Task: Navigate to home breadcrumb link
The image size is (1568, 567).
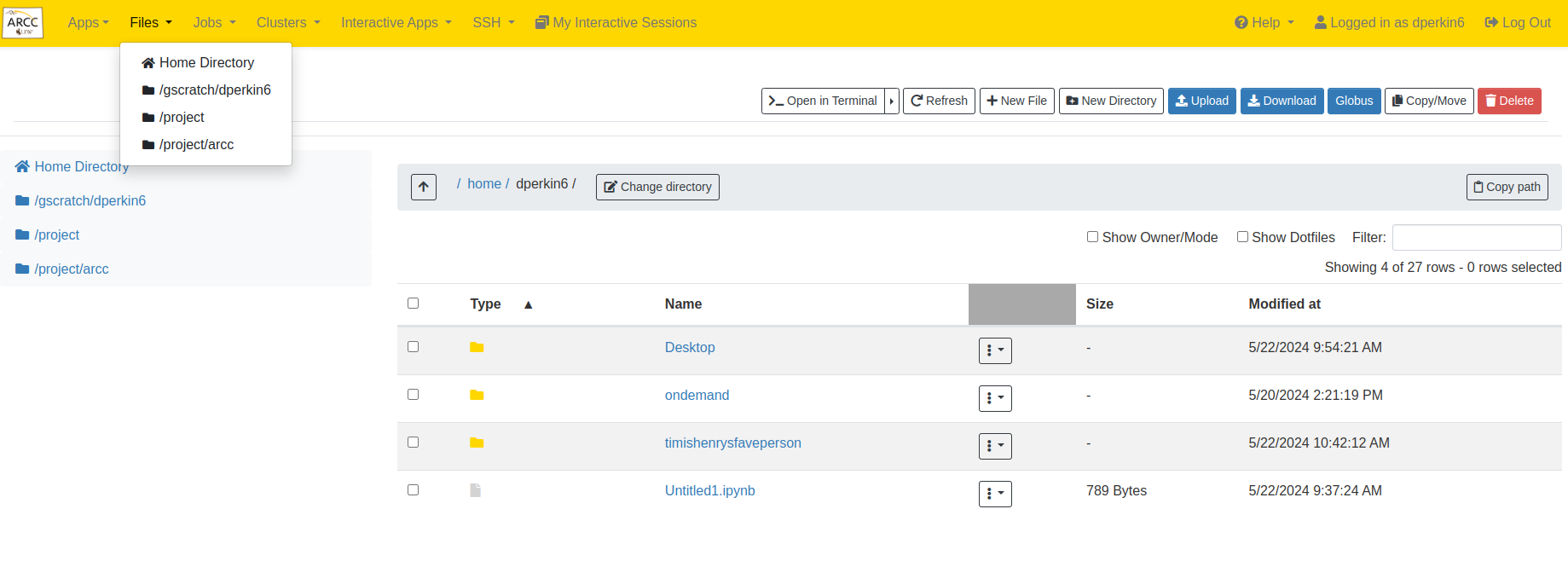Action: pyautogui.click(x=484, y=184)
